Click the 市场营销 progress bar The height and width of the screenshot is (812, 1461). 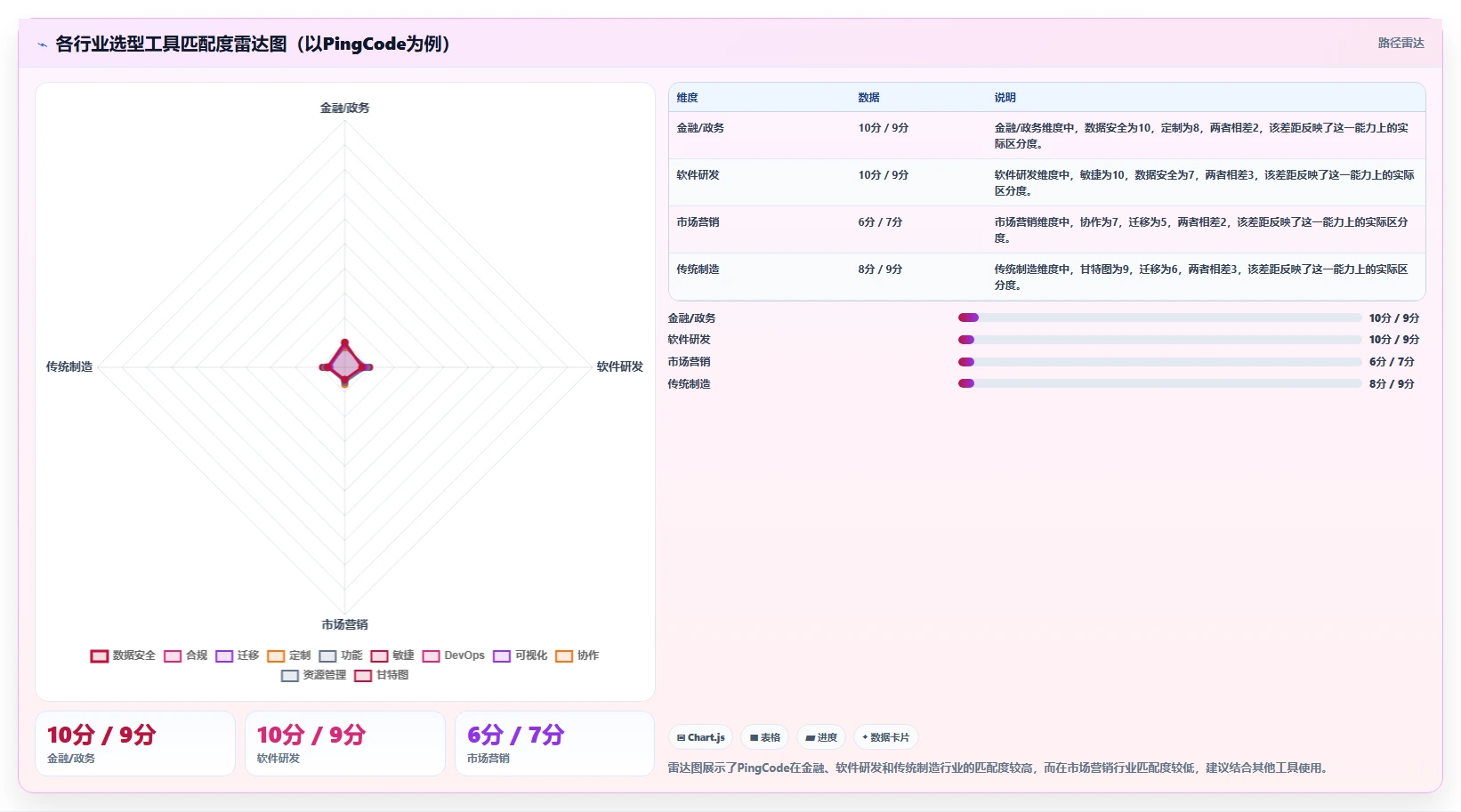tap(1159, 362)
